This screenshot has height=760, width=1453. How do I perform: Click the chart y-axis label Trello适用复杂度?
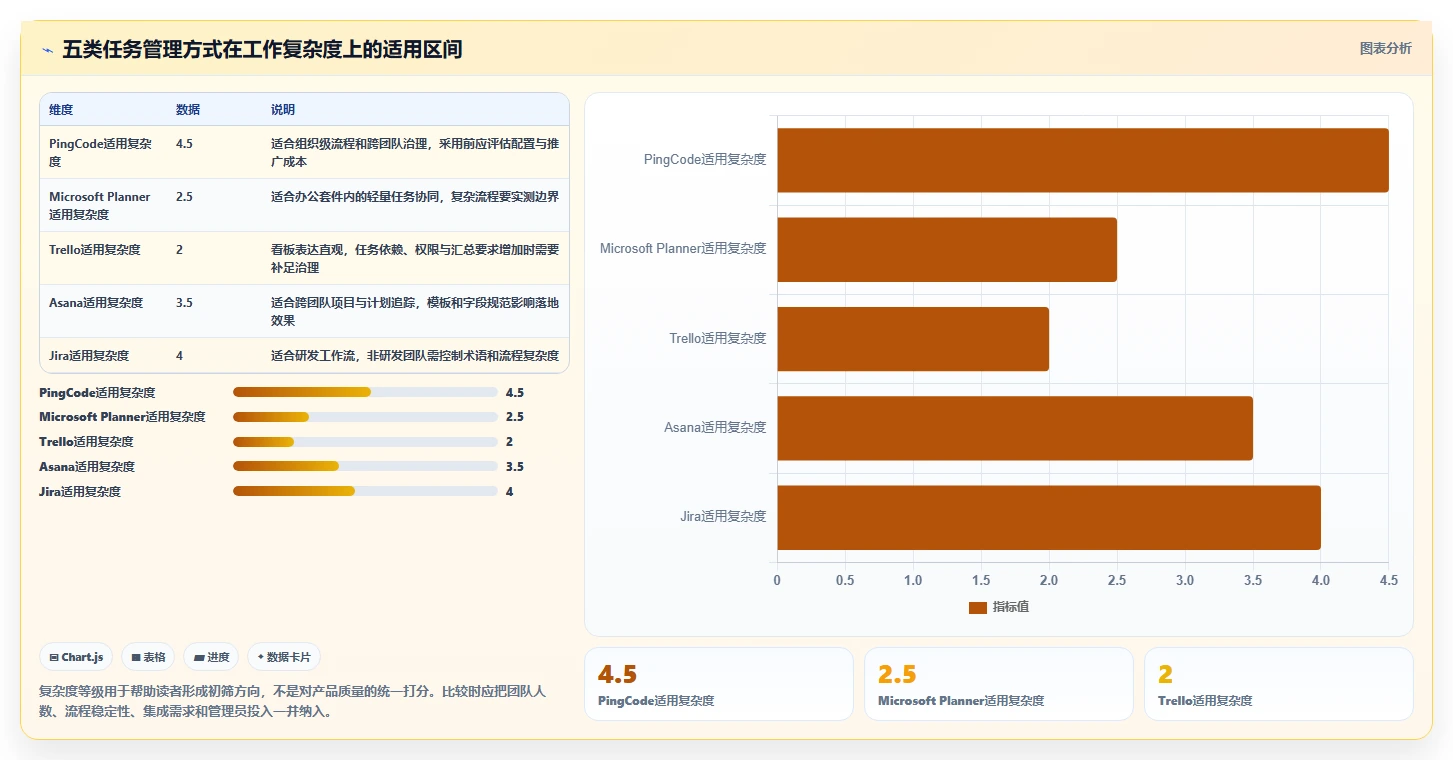pyautogui.click(x=718, y=339)
